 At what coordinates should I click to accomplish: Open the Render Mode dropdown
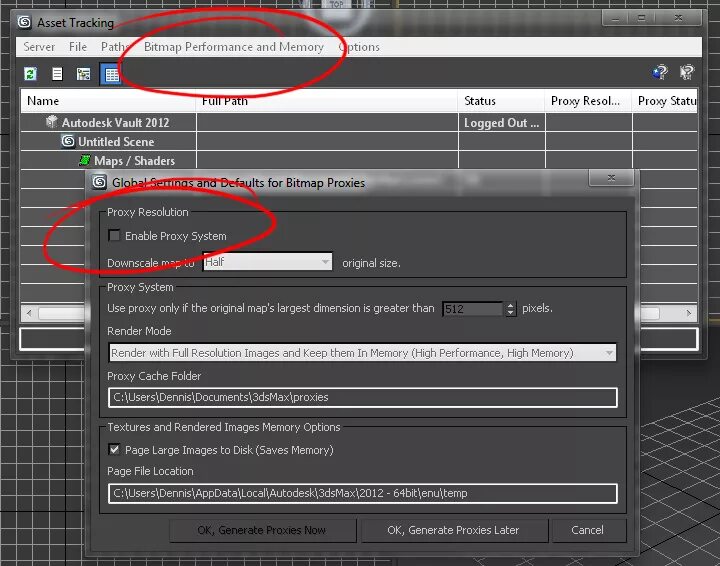click(363, 353)
